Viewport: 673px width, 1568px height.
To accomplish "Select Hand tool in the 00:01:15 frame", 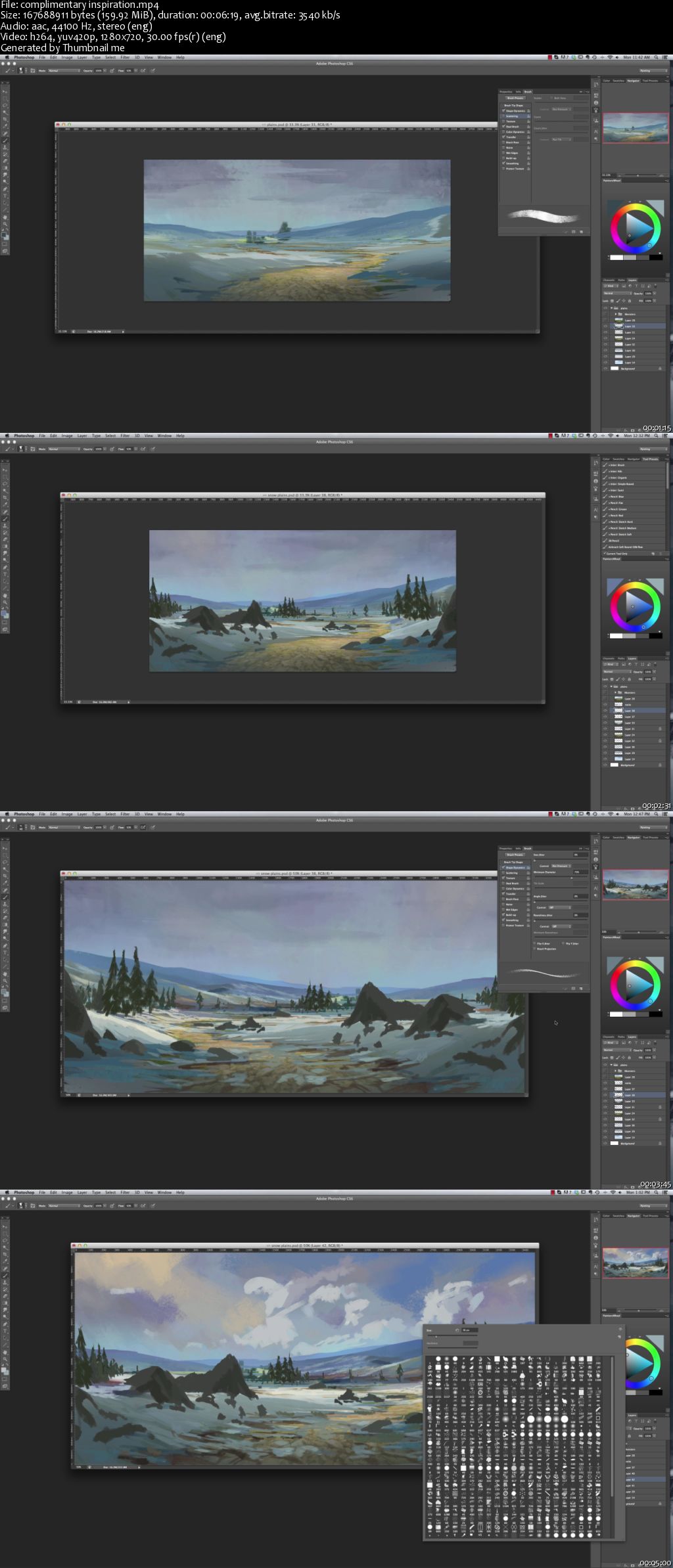I will [5, 217].
